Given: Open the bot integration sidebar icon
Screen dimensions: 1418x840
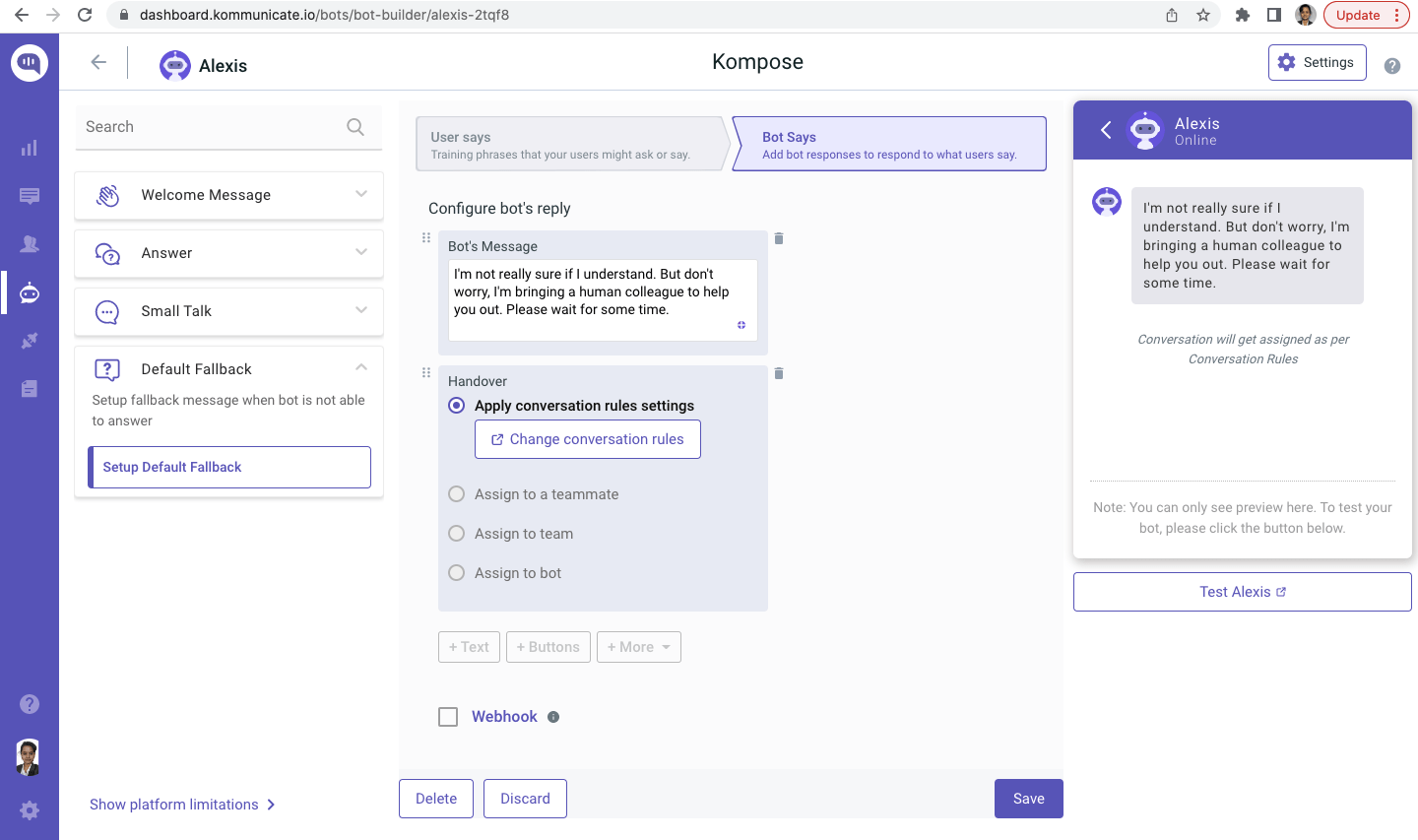Looking at the screenshot, I should (x=30, y=292).
